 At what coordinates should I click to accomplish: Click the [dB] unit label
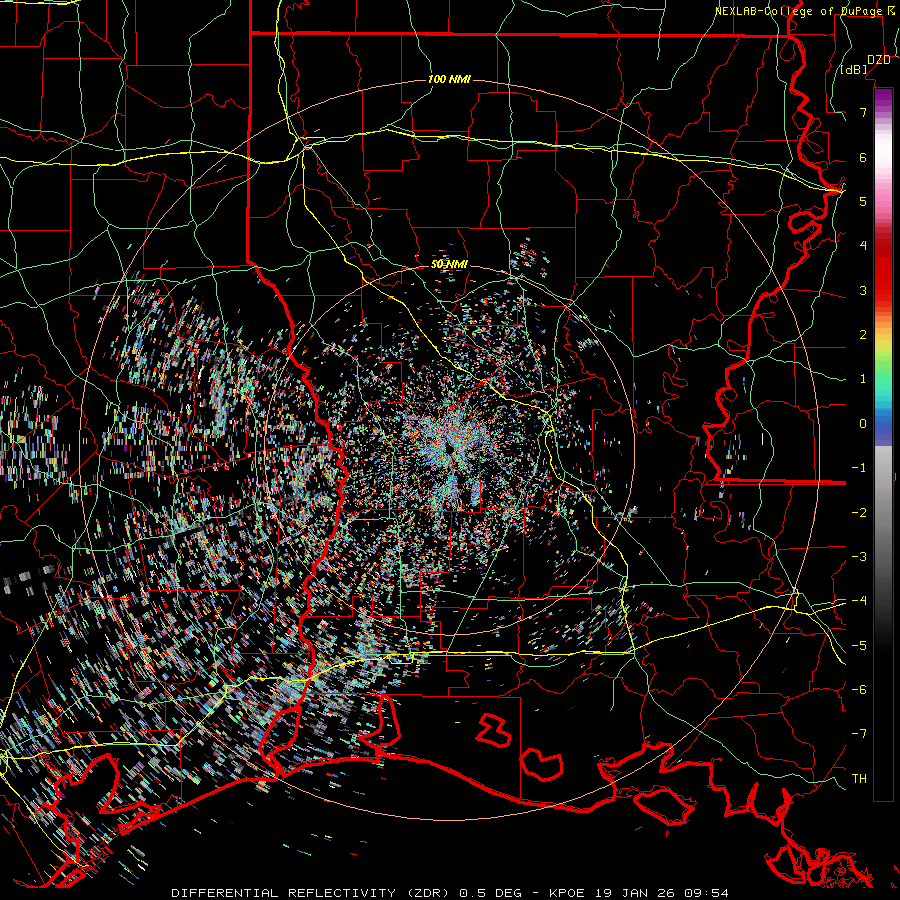tap(854, 69)
